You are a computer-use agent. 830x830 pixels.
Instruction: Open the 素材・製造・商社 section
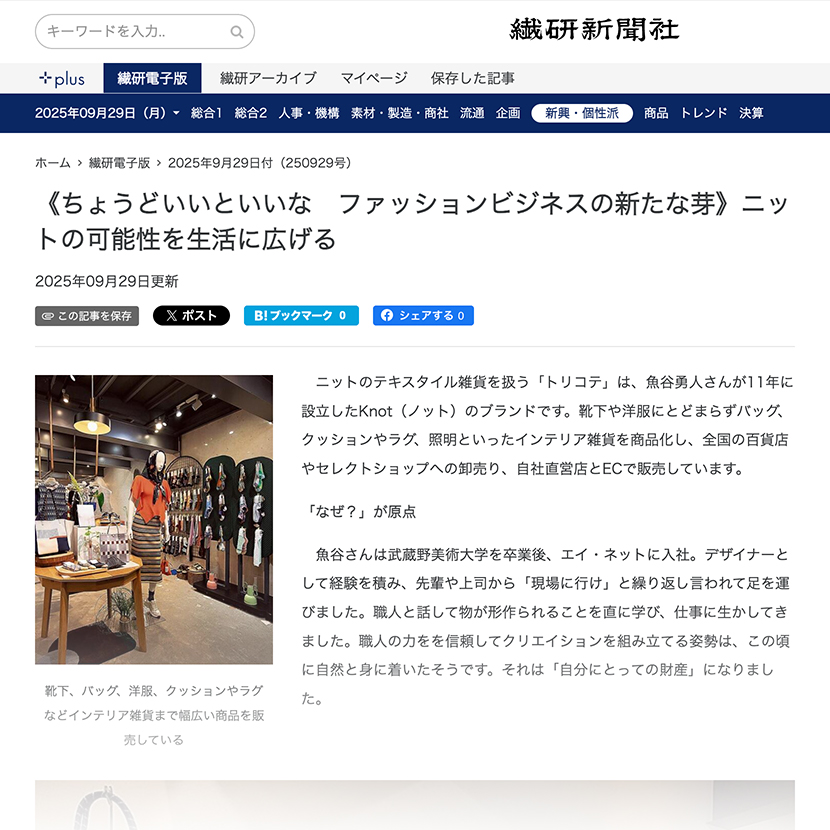click(x=400, y=113)
